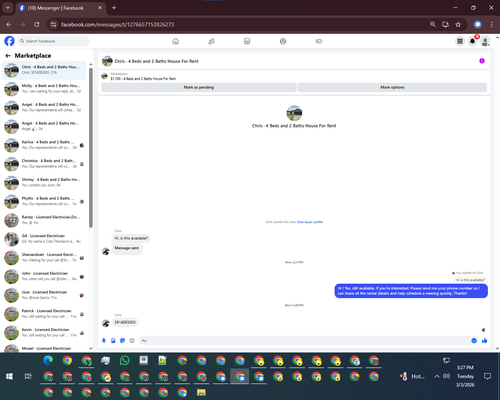
Task: Click the browser back arrow
Action: [9, 24]
